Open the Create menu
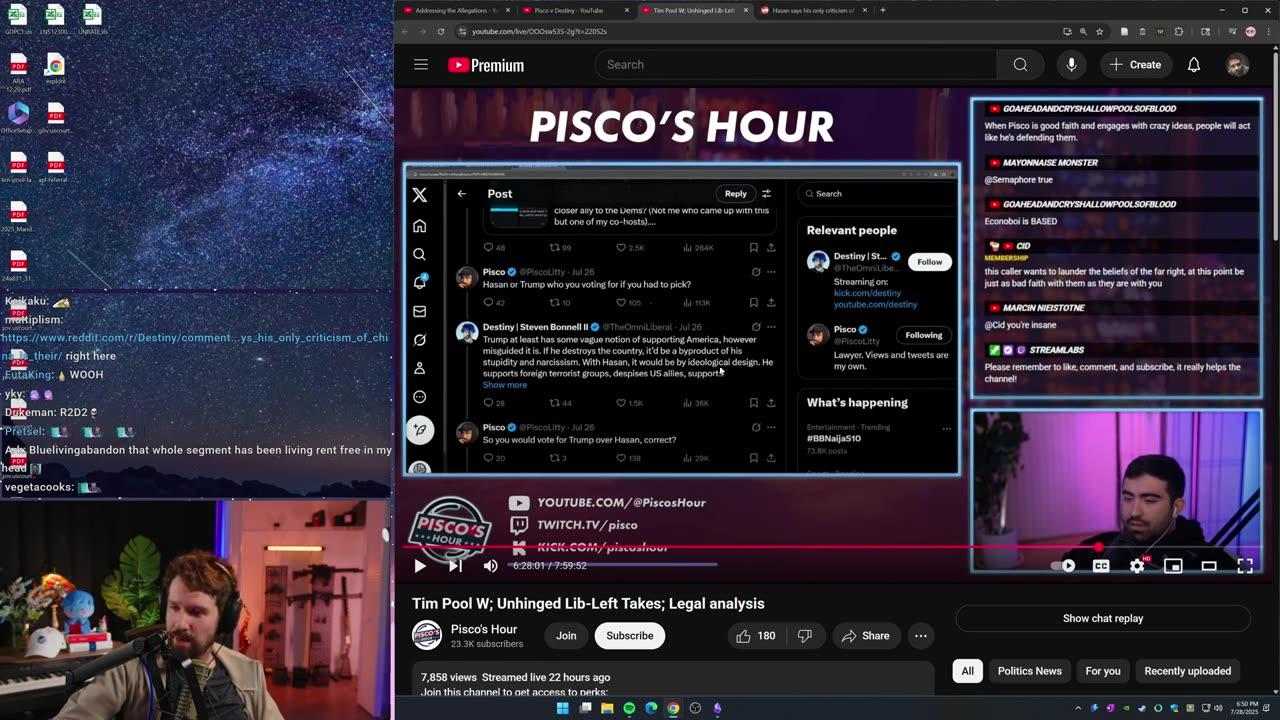Viewport: 1280px width, 720px height. click(1135, 65)
